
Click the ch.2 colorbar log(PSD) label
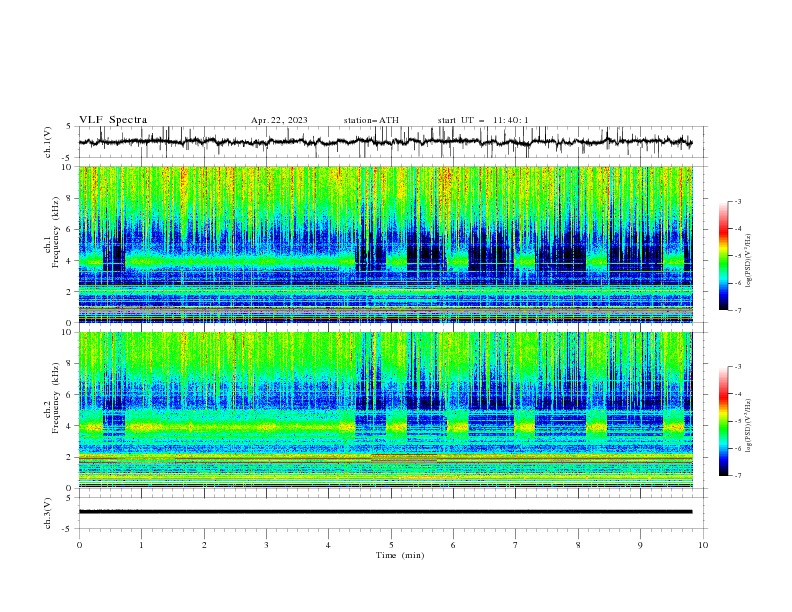point(748,426)
